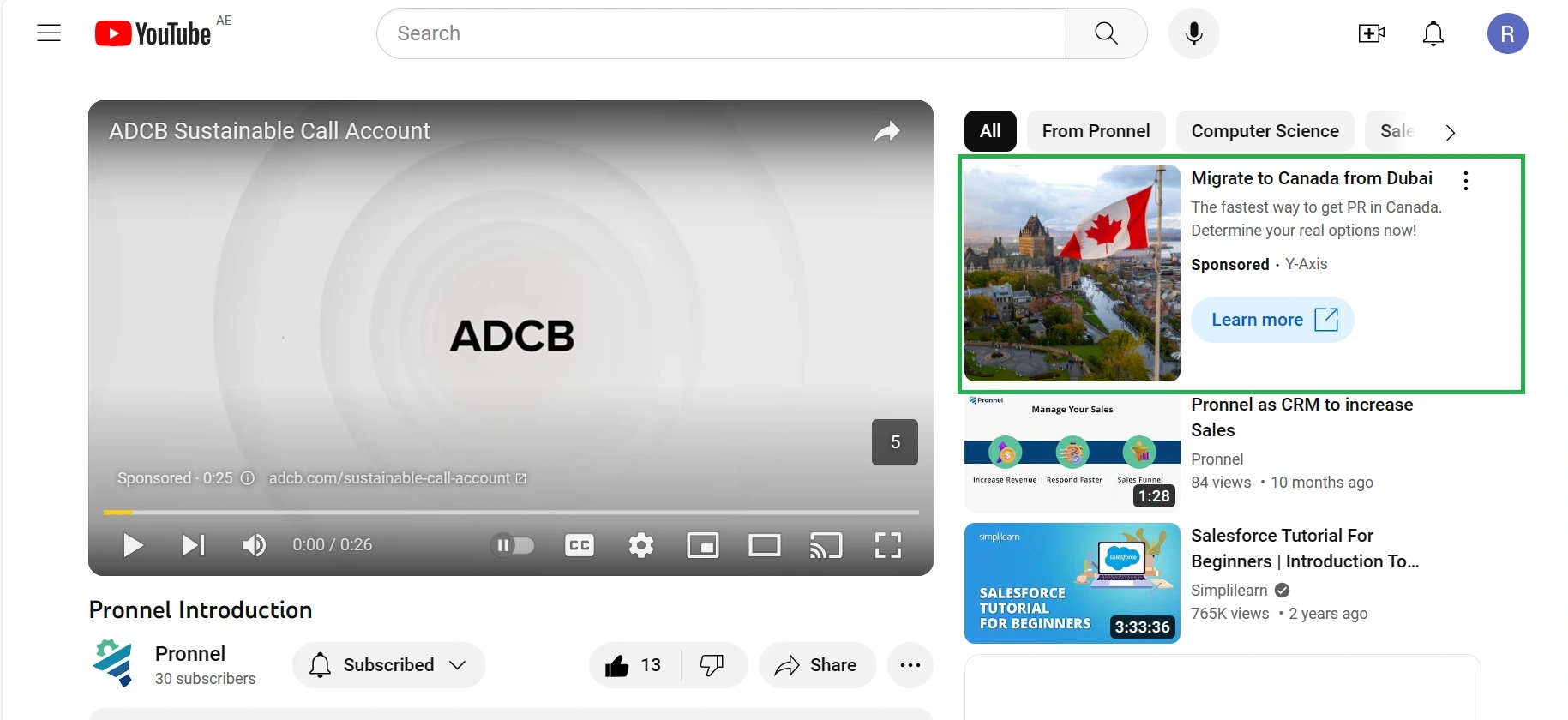The height and width of the screenshot is (720, 1568).
Task: Cast video to TV
Action: click(x=826, y=545)
